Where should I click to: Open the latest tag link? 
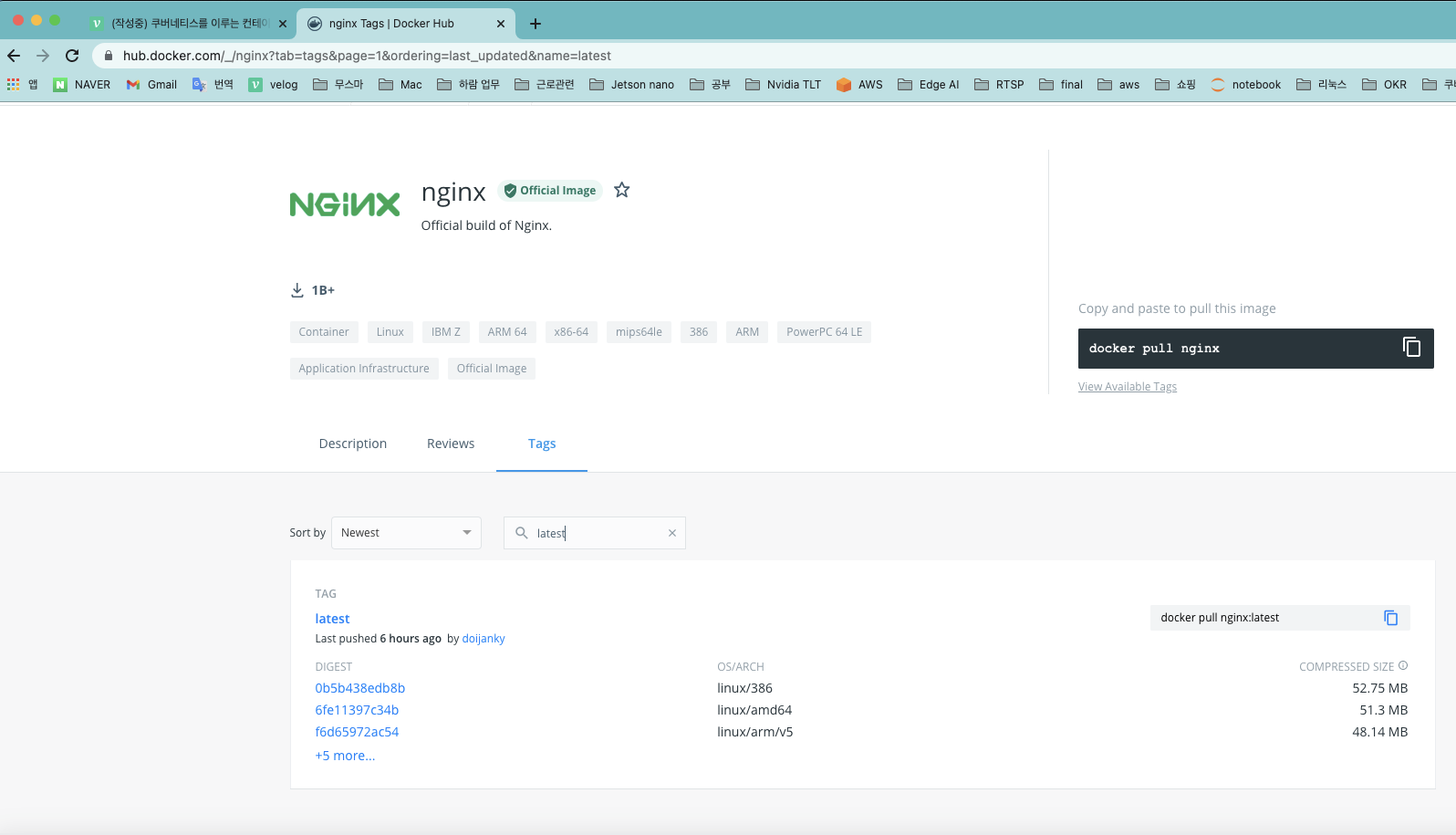coord(332,619)
